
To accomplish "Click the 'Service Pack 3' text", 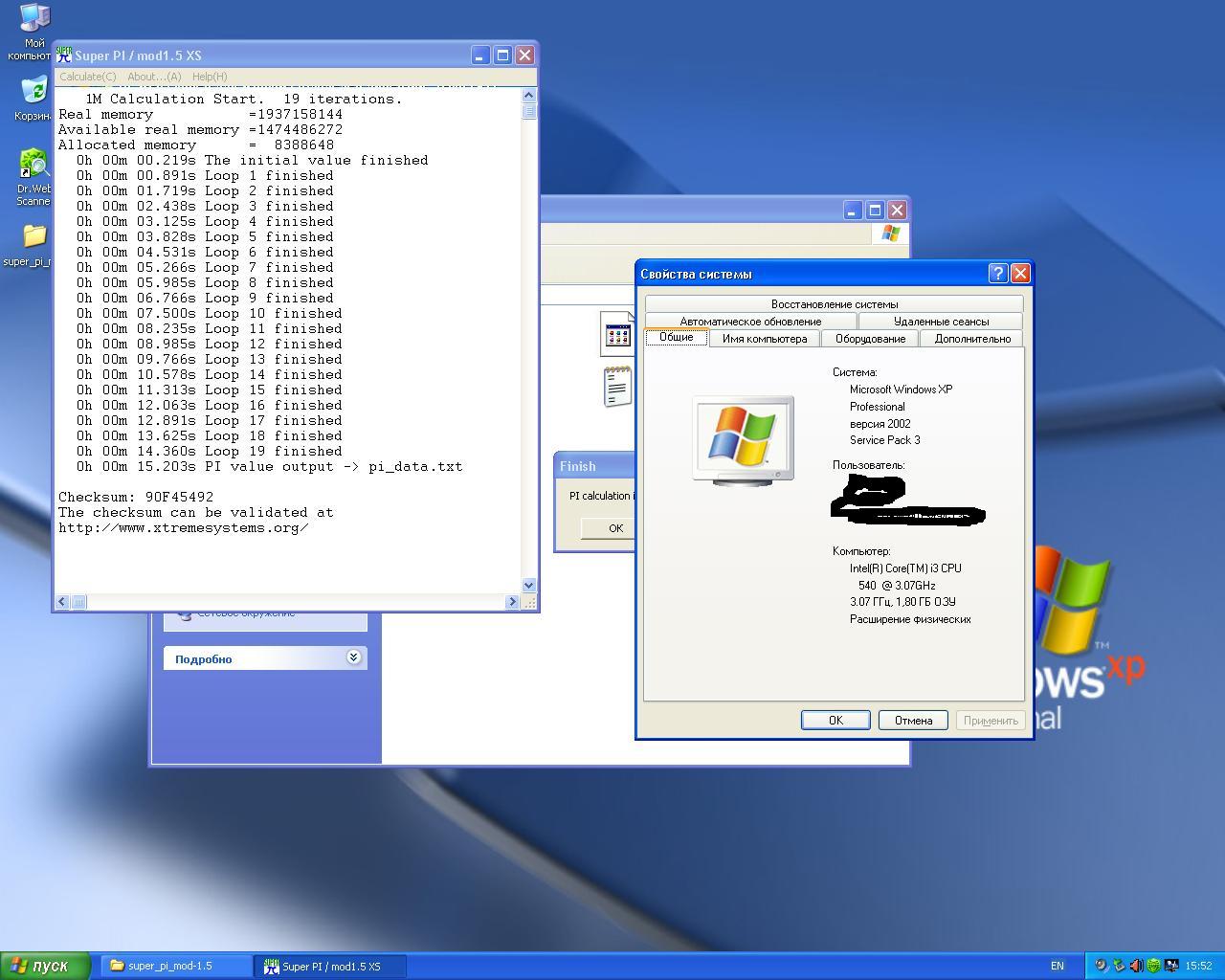I will coord(885,440).
